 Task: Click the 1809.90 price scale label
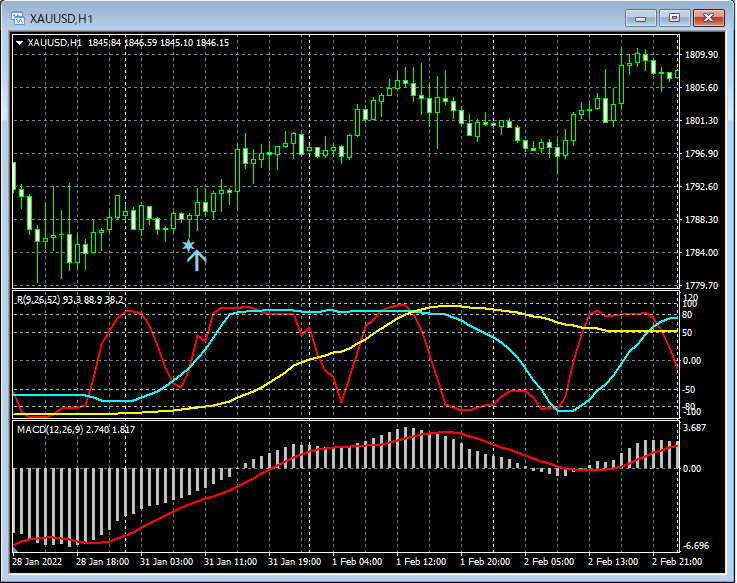[x=701, y=55]
